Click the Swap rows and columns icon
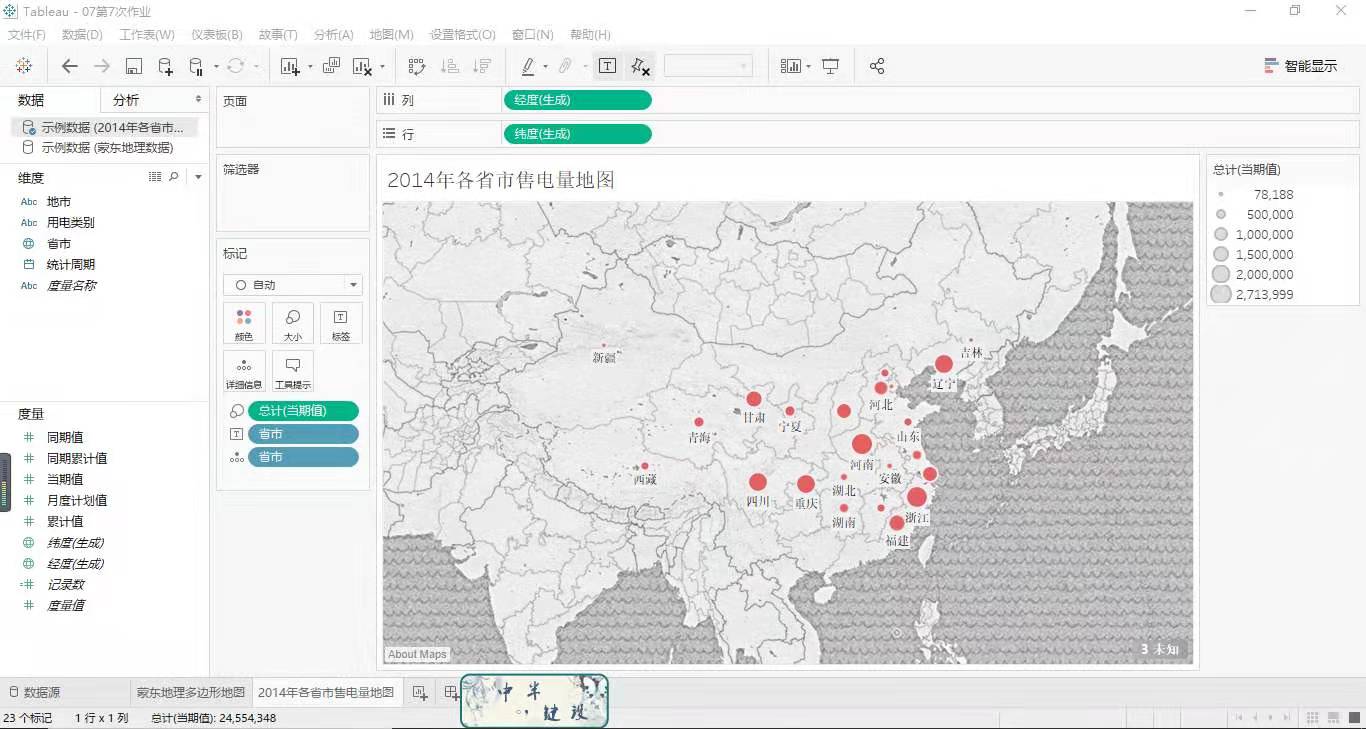Screen dimensions: 1366x729 (x=417, y=66)
